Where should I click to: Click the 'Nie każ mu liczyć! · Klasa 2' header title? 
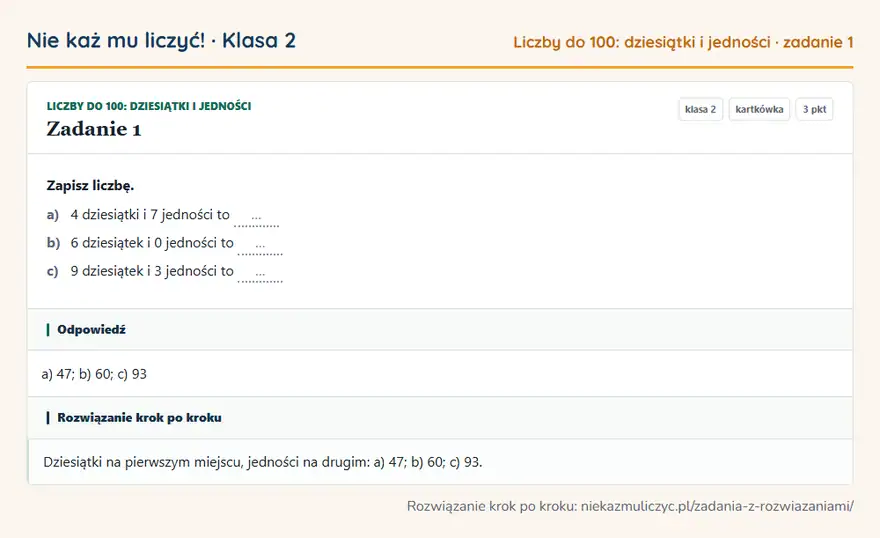click(x=161, y=41)
